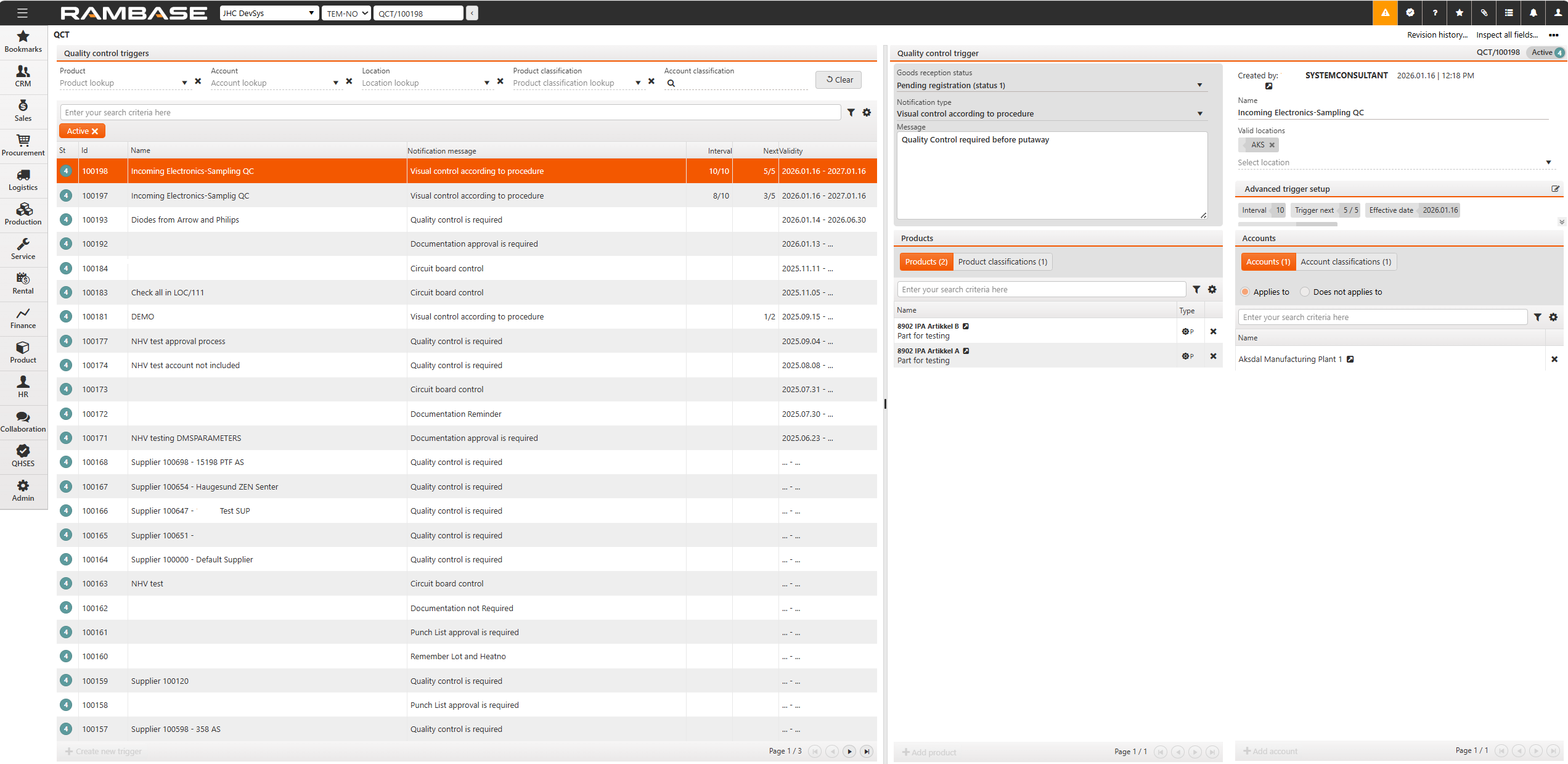Remove Aksdal Manufacturing Plant 1 account
This screenshot has width=1568, height=764.
click(x=1554, y=359)
